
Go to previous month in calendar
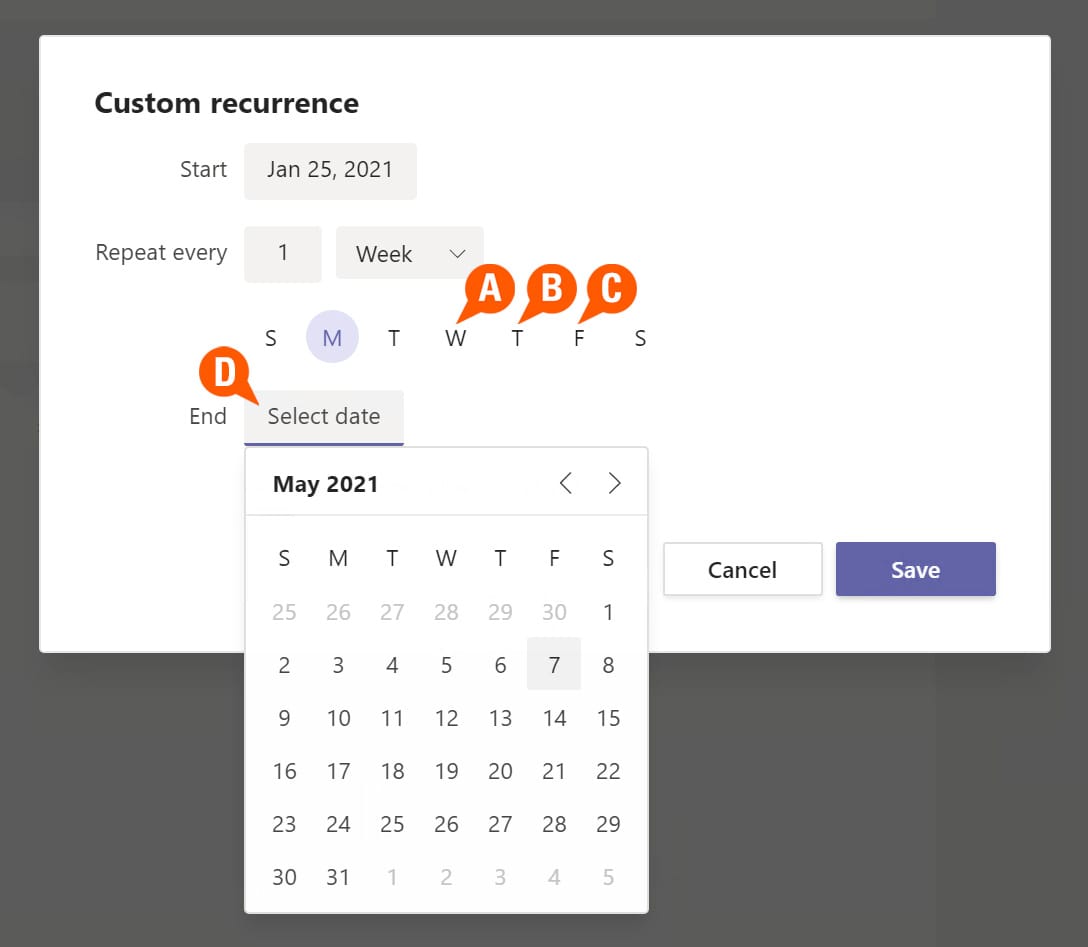[566, 484]
